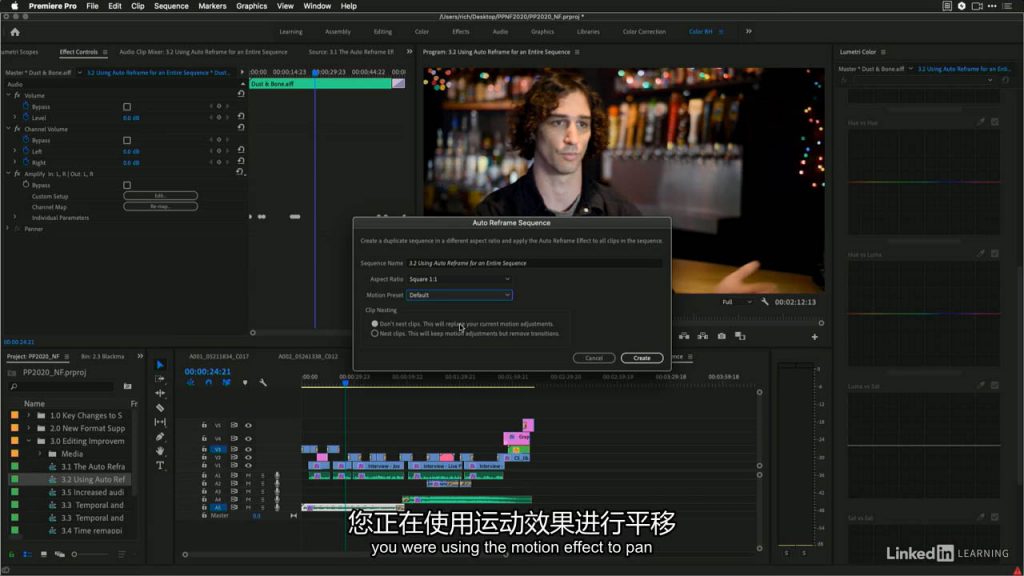Open the Markers menu
The height and width of the screenshot is (576, 1024).
(212, 6)
